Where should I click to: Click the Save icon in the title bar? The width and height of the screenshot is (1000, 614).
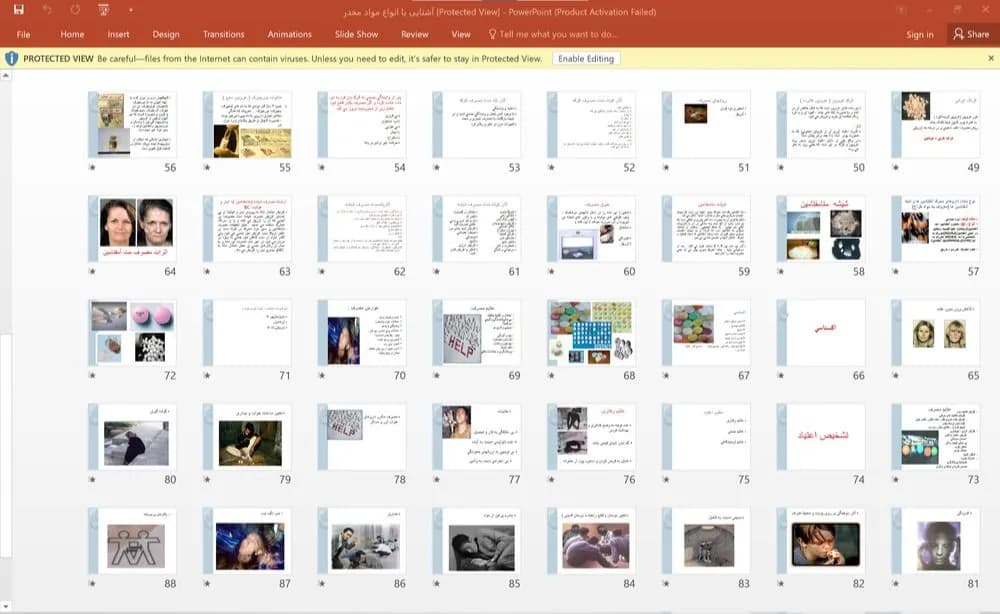coord(18,10)
